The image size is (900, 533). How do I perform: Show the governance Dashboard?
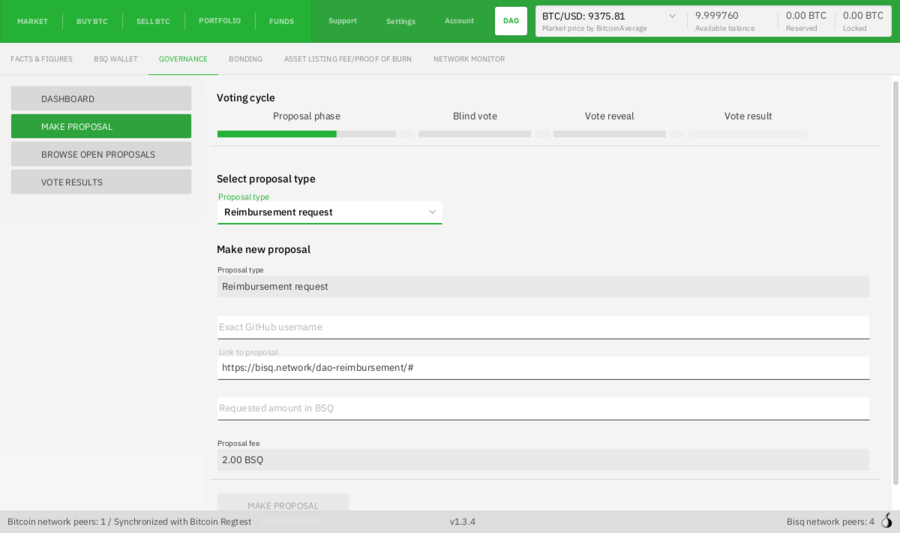tap(101, 99)
